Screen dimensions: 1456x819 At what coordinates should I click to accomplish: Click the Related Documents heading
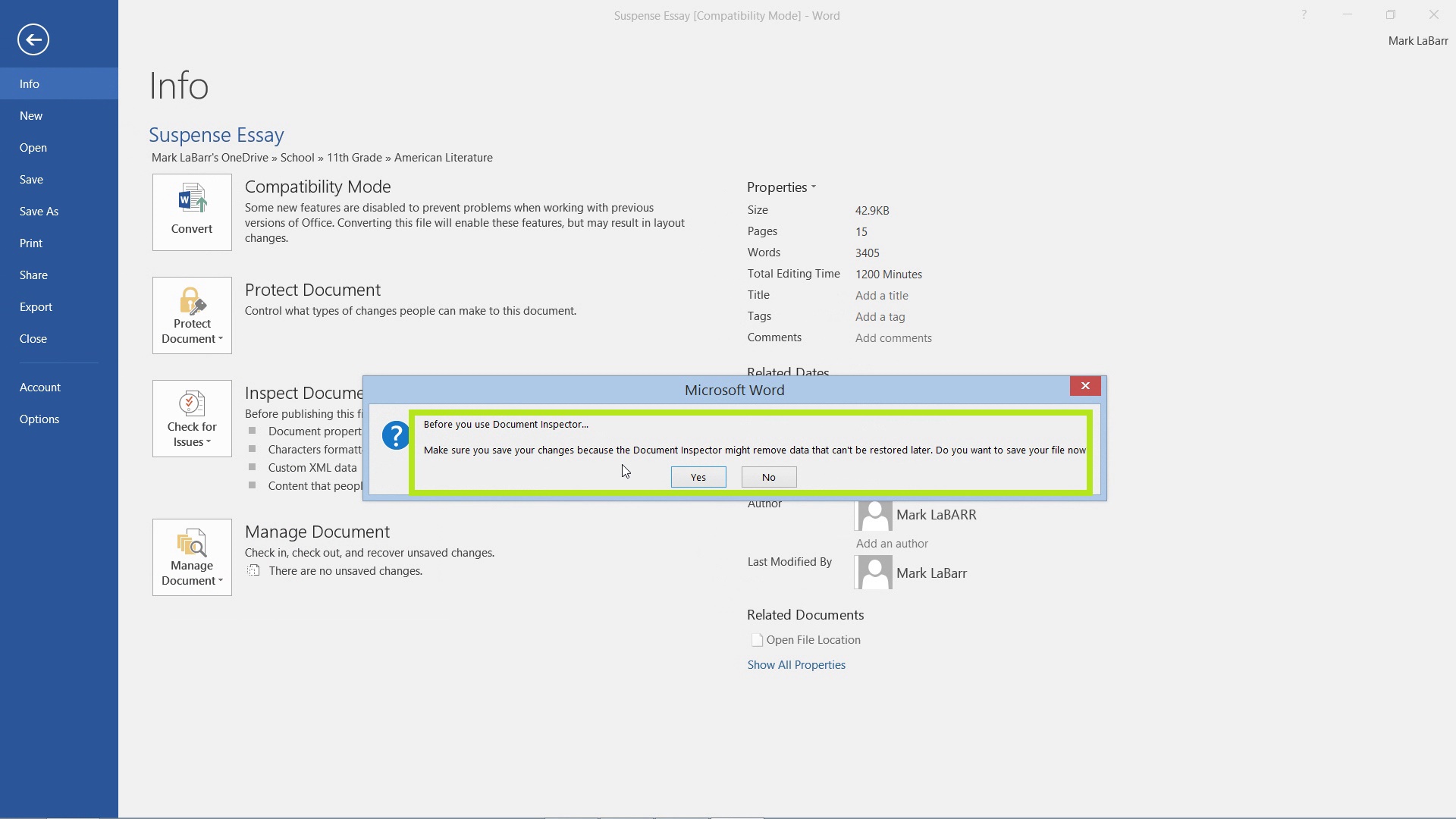(805, 615)
